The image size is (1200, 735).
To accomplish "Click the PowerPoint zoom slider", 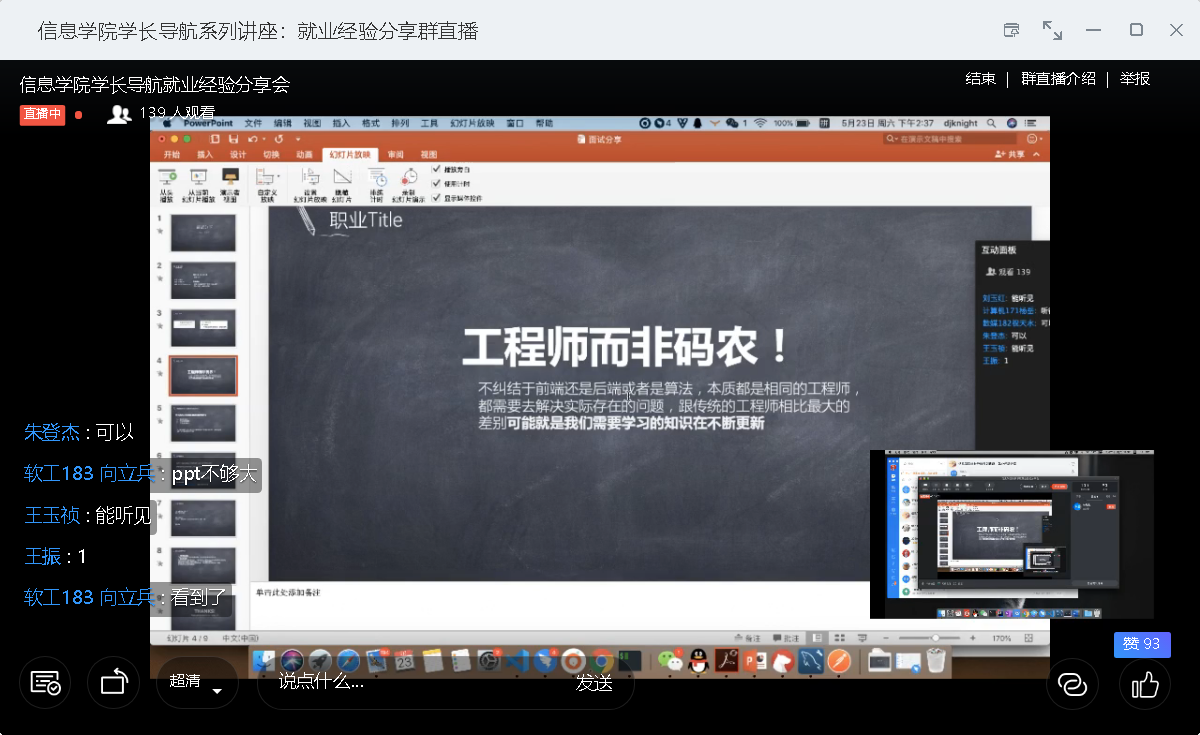I will (x=935, y=638).
